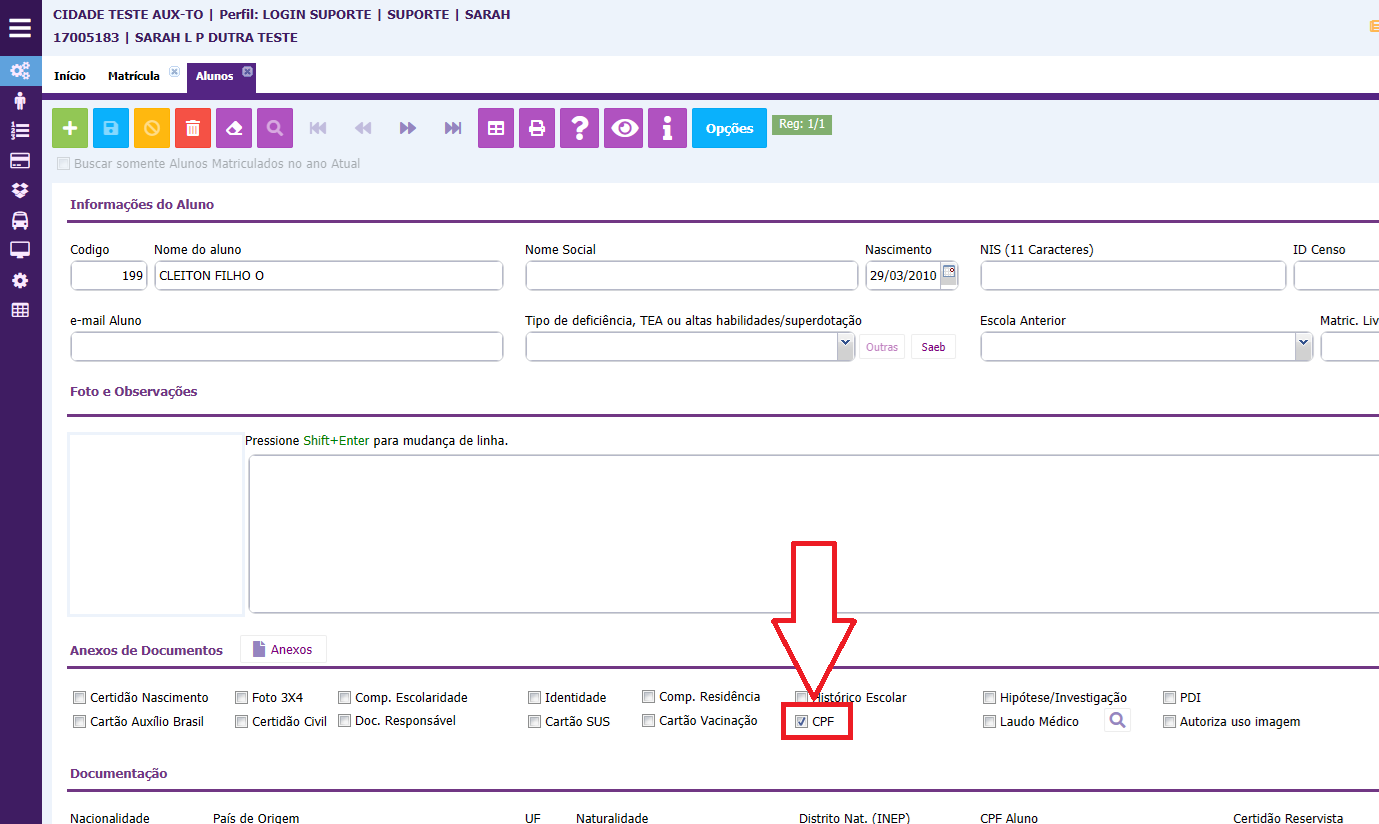Enable the Cartão SUS checkbox
Viewport: 1379px width, 824px height.
click(535, 722)
